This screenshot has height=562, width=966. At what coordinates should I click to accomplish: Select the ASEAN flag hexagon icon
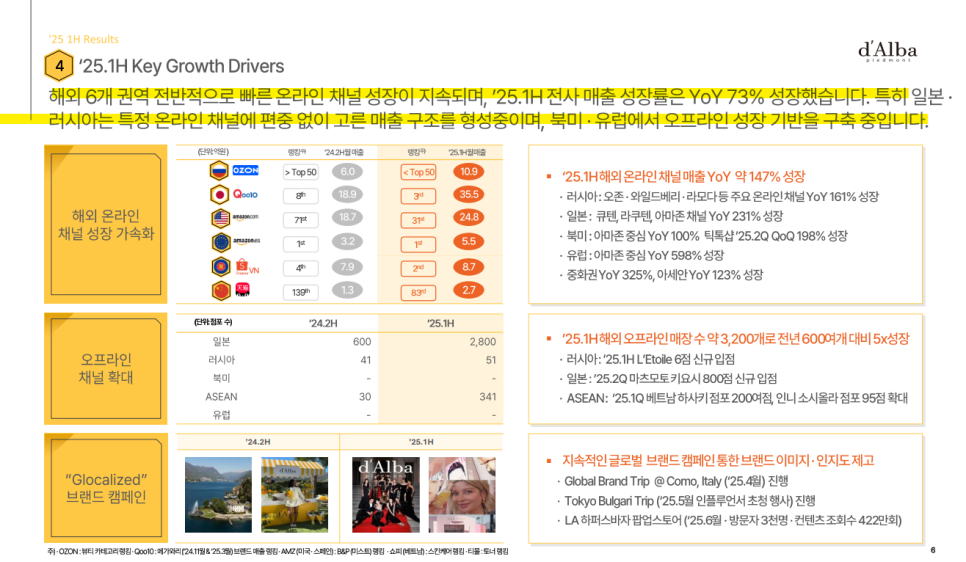point(221,267)
